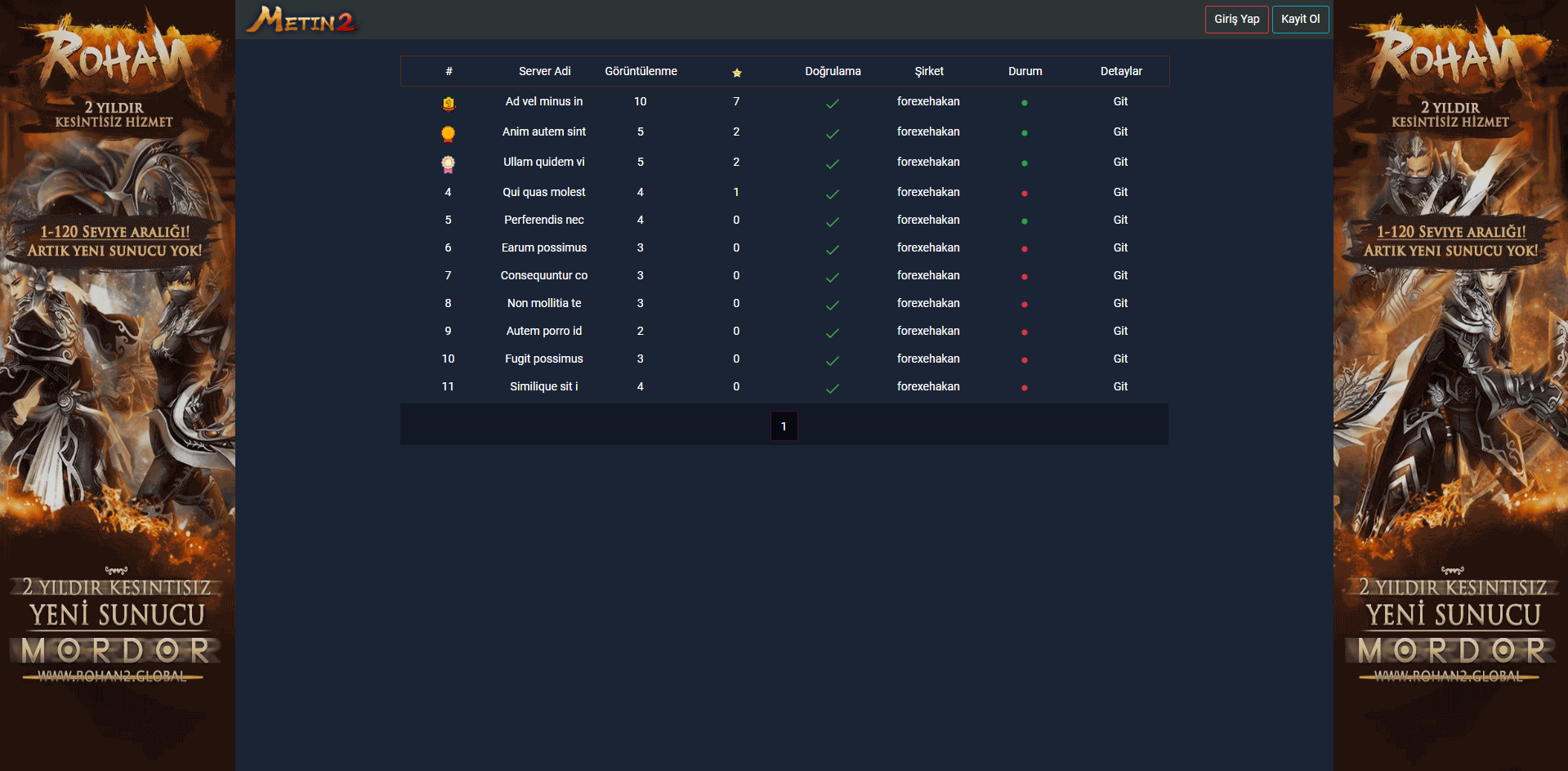Select server name Fugit possimus

coord(544,359)
